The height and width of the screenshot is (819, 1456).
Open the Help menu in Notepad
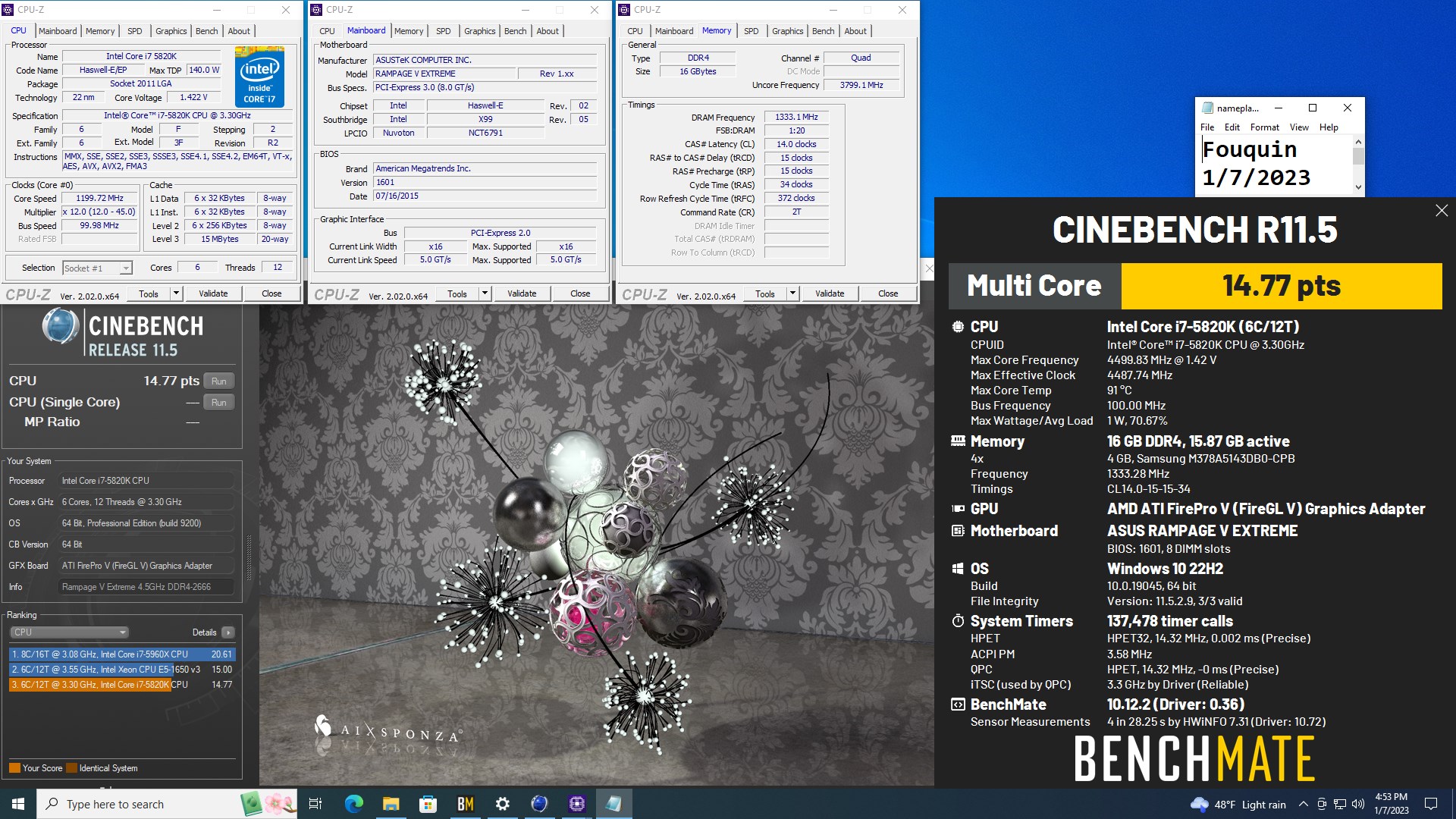click(x=1329, y=127)
